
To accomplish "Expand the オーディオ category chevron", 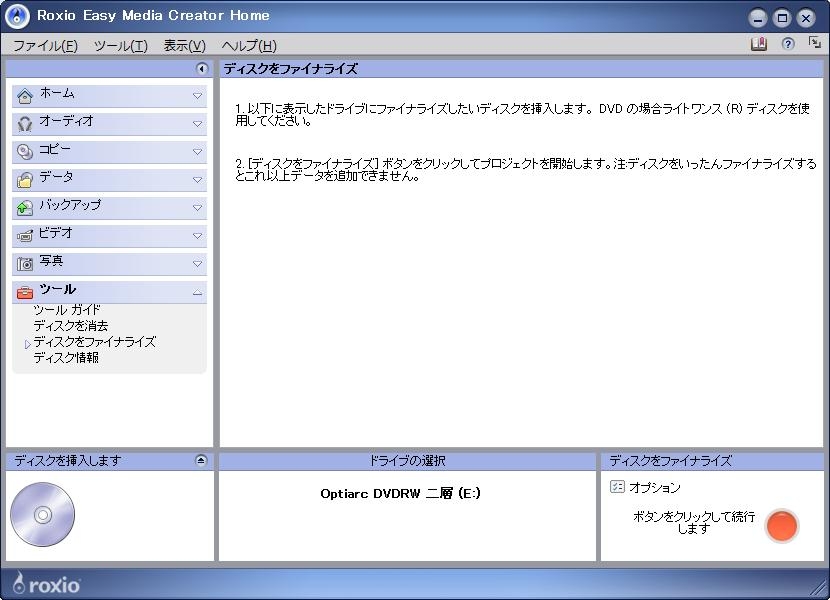I will click(197, 124).
